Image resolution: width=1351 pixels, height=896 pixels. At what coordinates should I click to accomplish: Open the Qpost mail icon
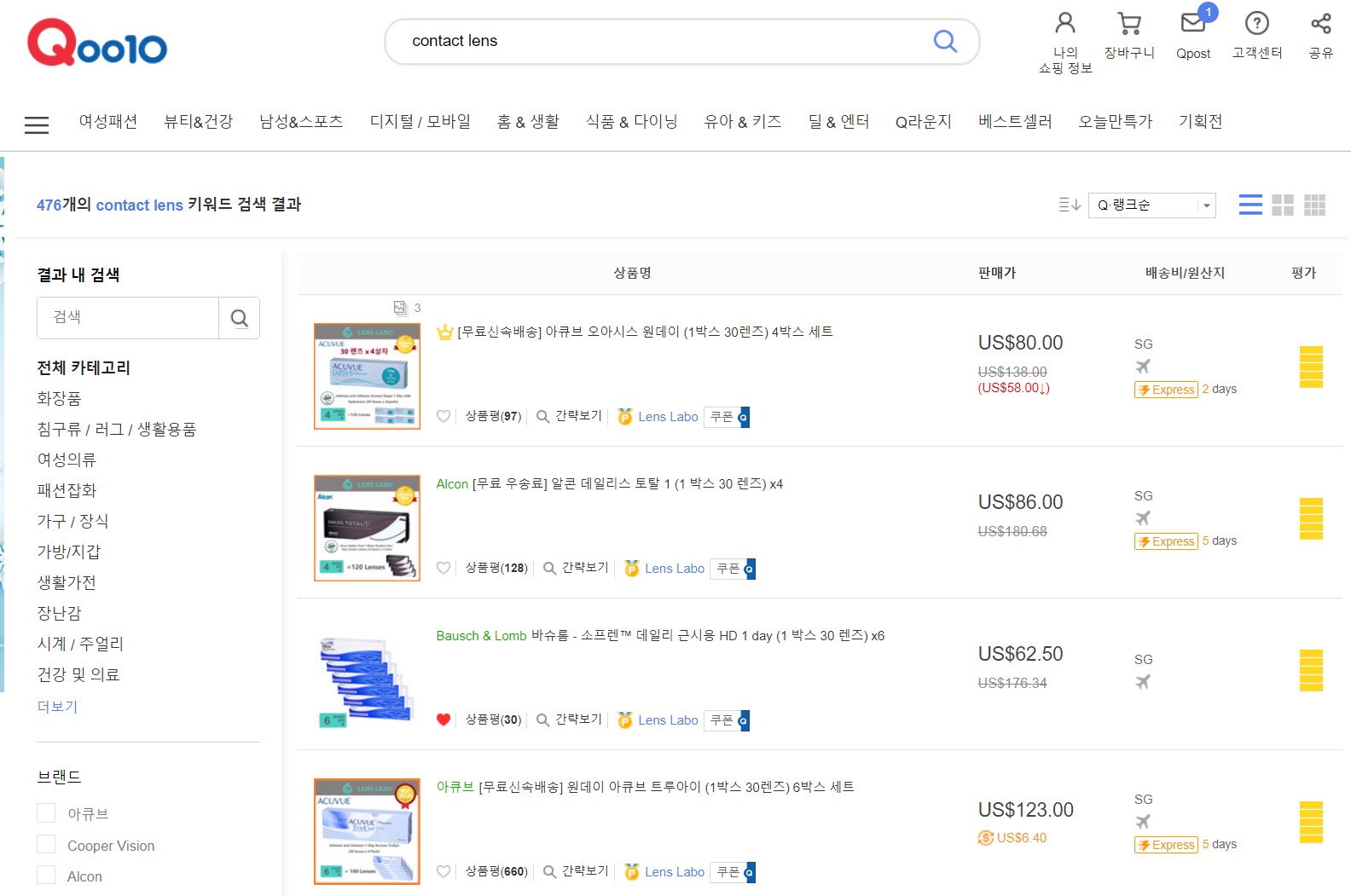click(x=1193, y=23)
